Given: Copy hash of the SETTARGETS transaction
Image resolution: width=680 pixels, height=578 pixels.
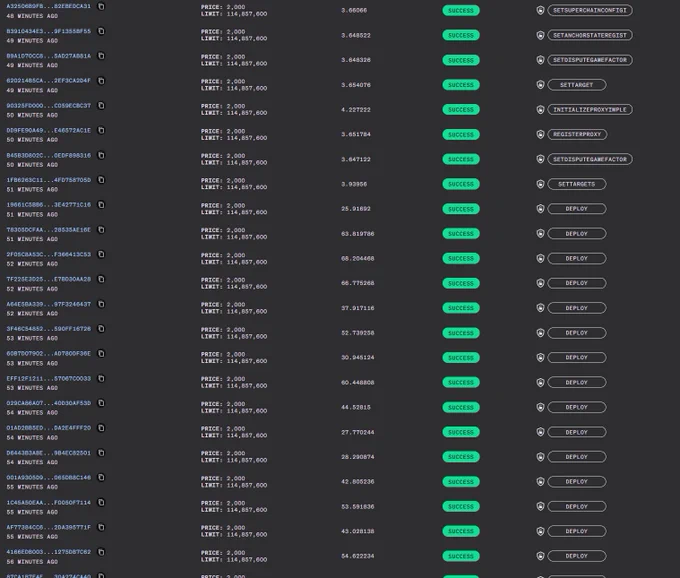Looking at the screenshot, I should click(101, 180).
